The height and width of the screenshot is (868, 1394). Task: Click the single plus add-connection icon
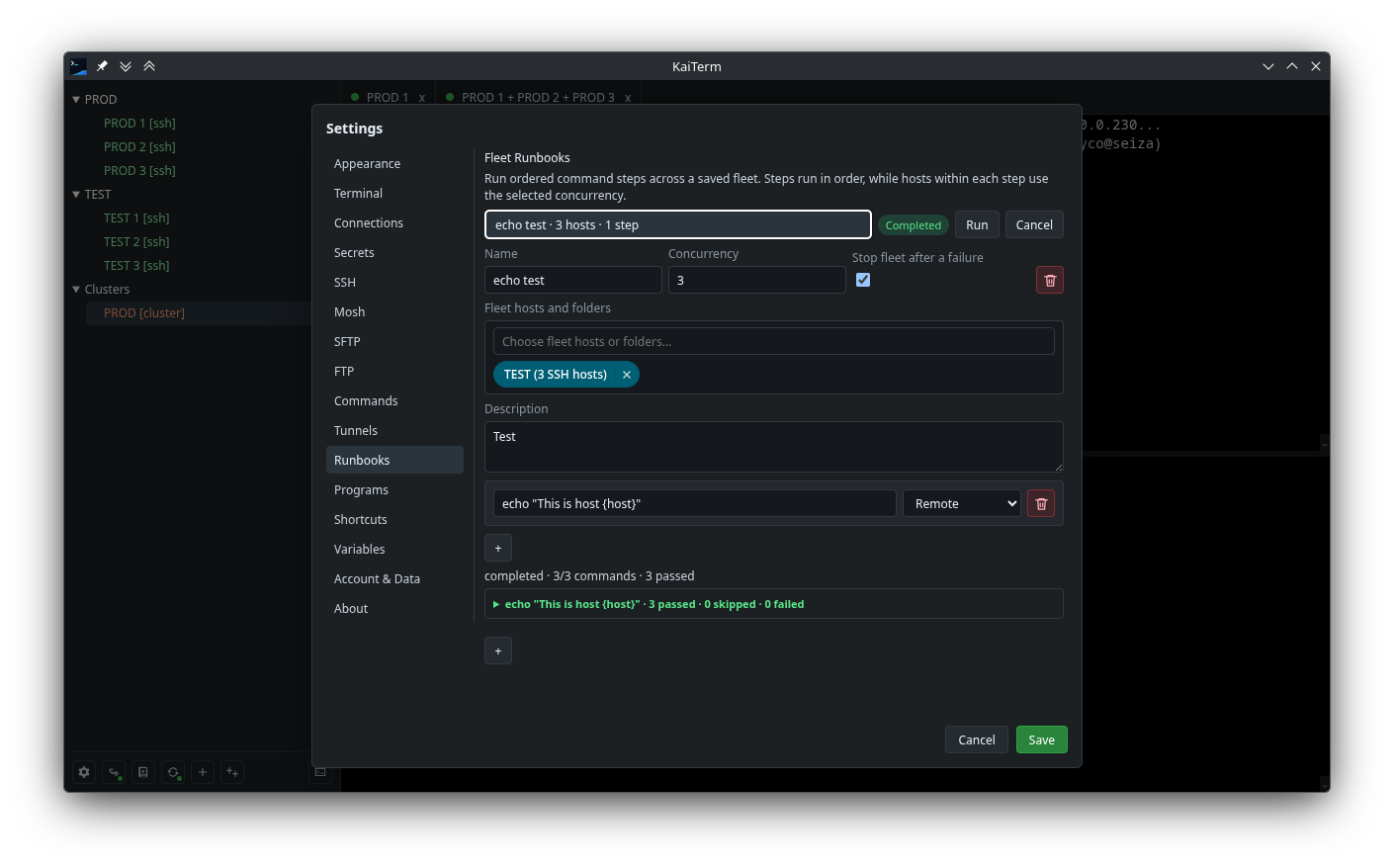coord(203,772)
